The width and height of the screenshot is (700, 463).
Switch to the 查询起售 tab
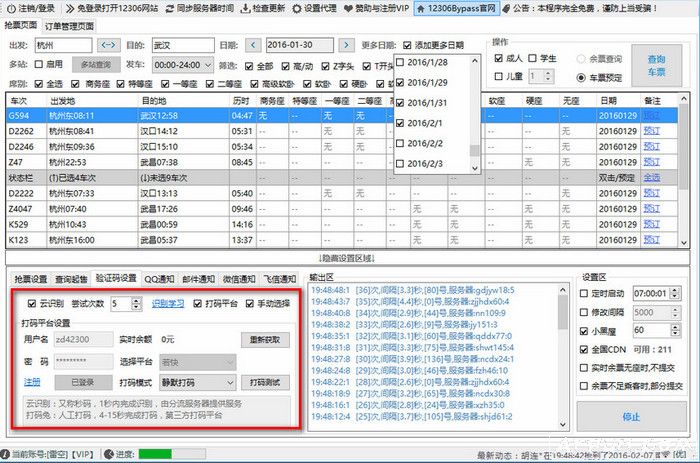pos(71,279)
